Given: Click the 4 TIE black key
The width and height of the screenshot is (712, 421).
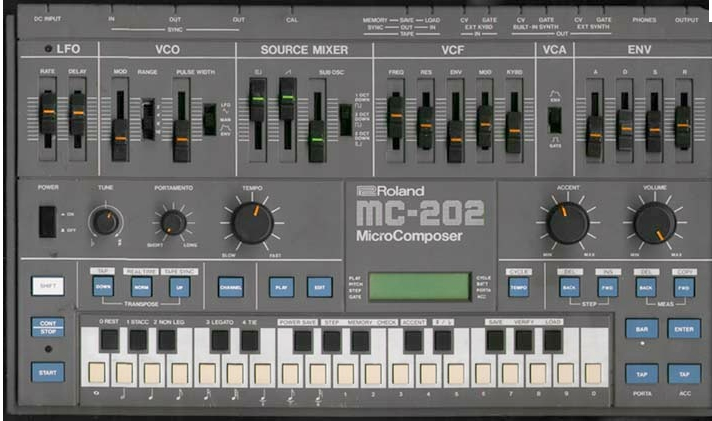Looking at the screenshot, I should click(249, 340).
